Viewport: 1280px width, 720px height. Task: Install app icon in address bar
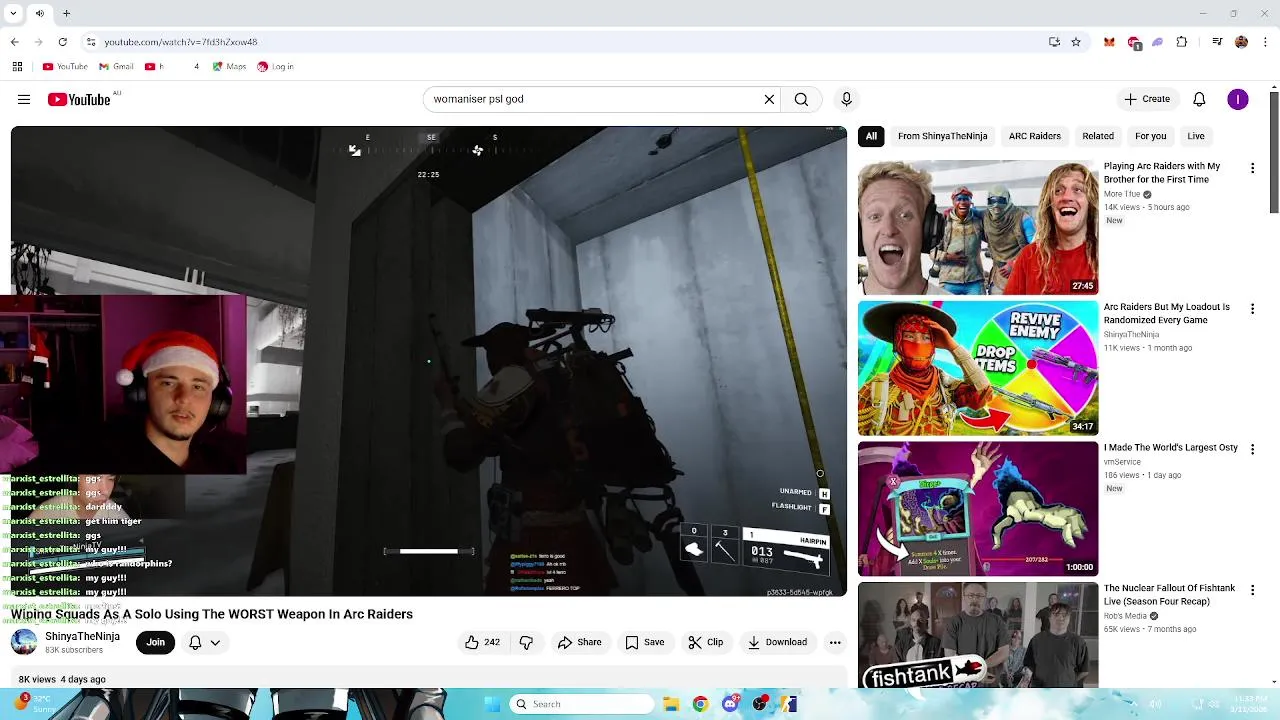(x=1054, y=42)
